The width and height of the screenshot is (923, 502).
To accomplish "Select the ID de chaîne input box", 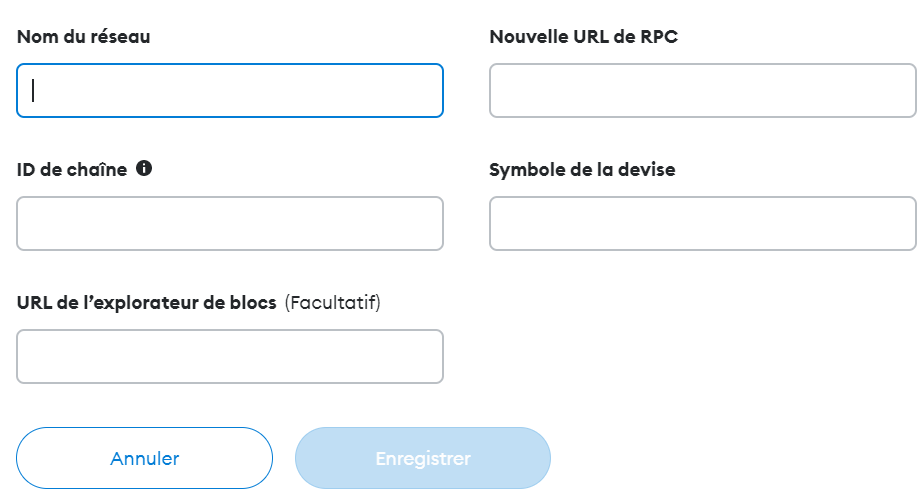I will [x=230, y=223].
